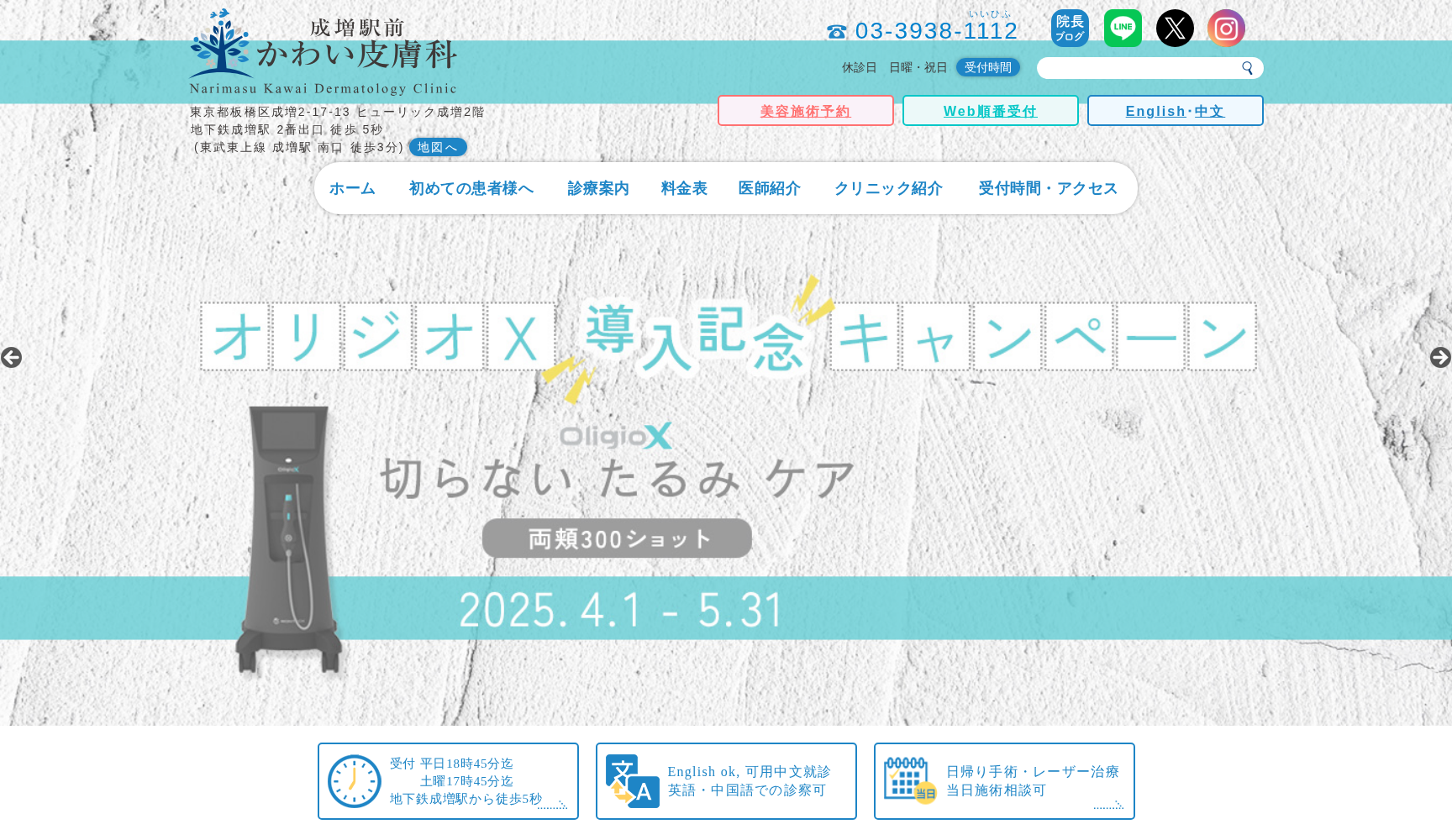Open the 地図へ map button
Image resolution: width=1452 pixels, height=840 pixels.
point(438,146)
